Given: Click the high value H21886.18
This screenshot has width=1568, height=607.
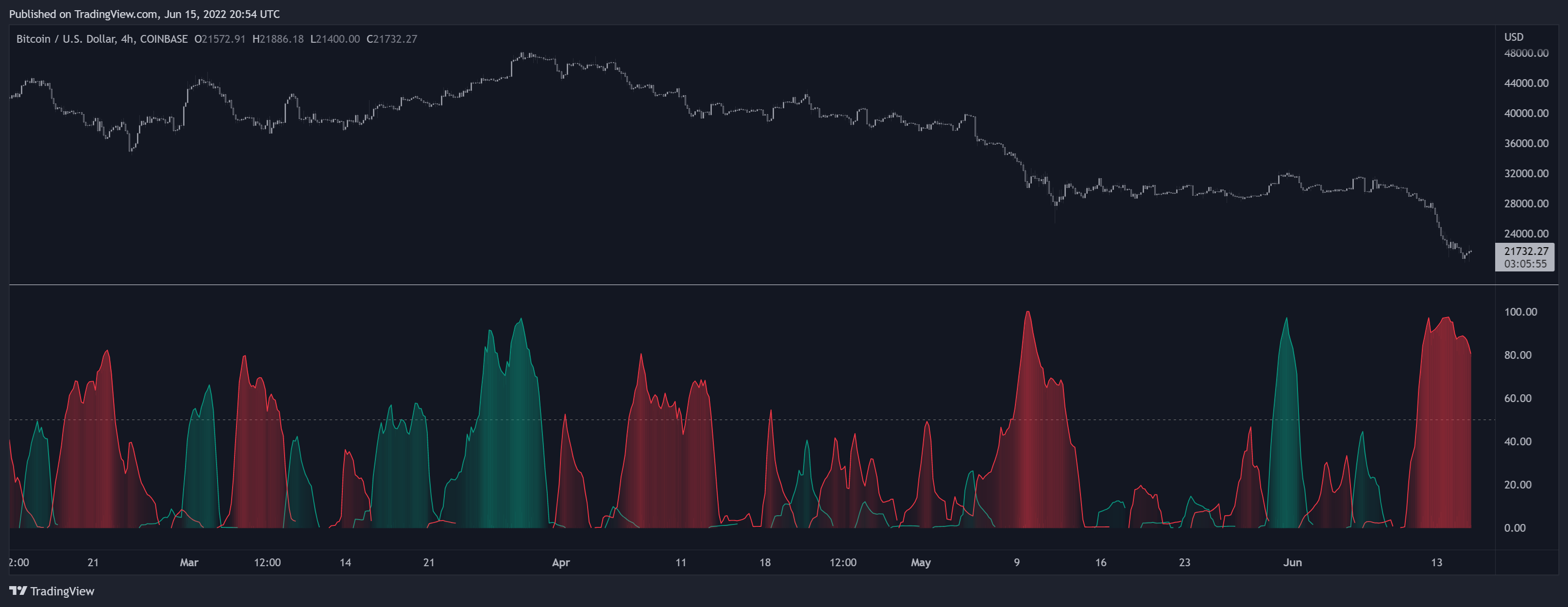Looking at the screenshot, I should pos(278,39).
